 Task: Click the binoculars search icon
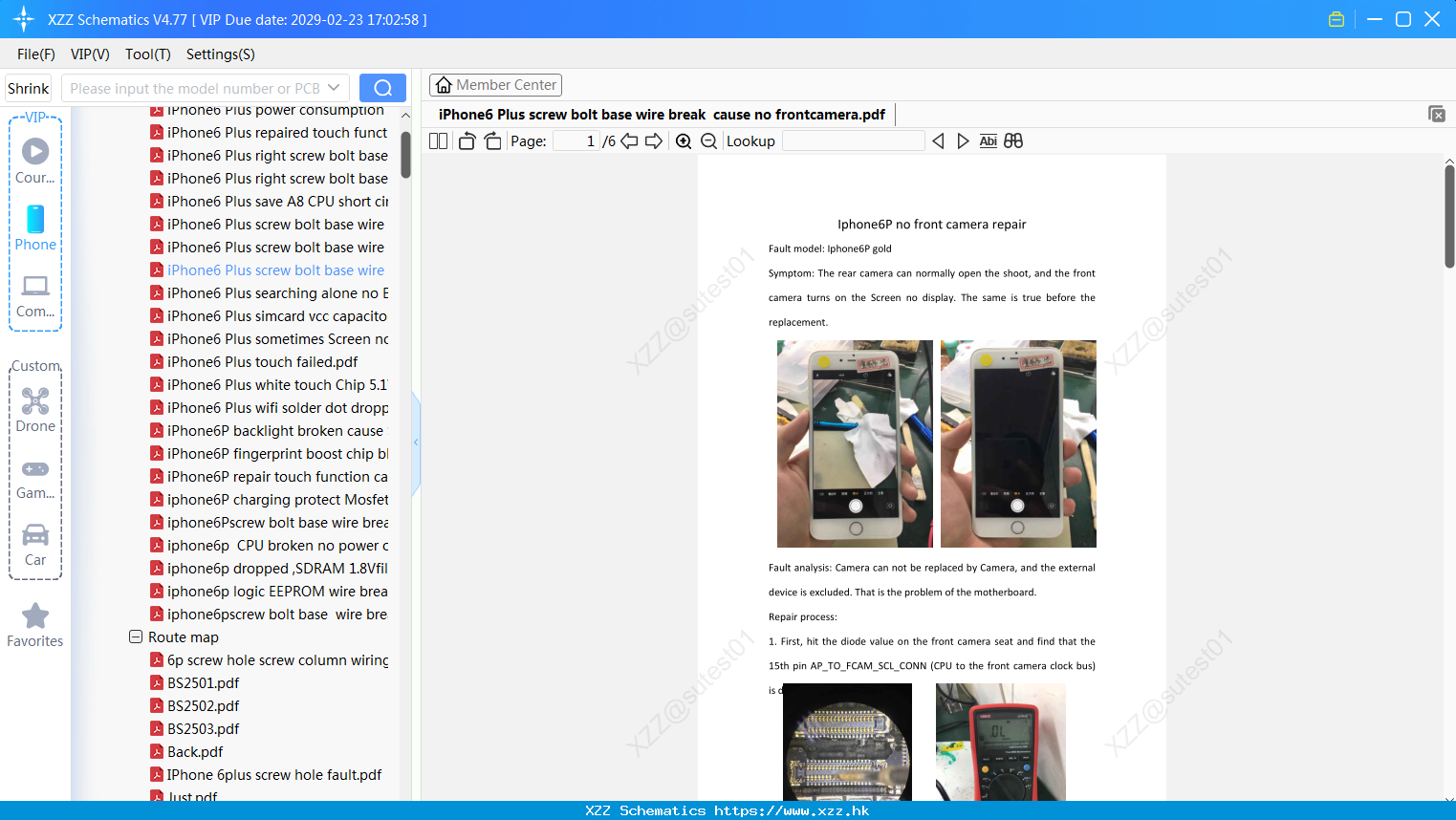click(1013, 141)
